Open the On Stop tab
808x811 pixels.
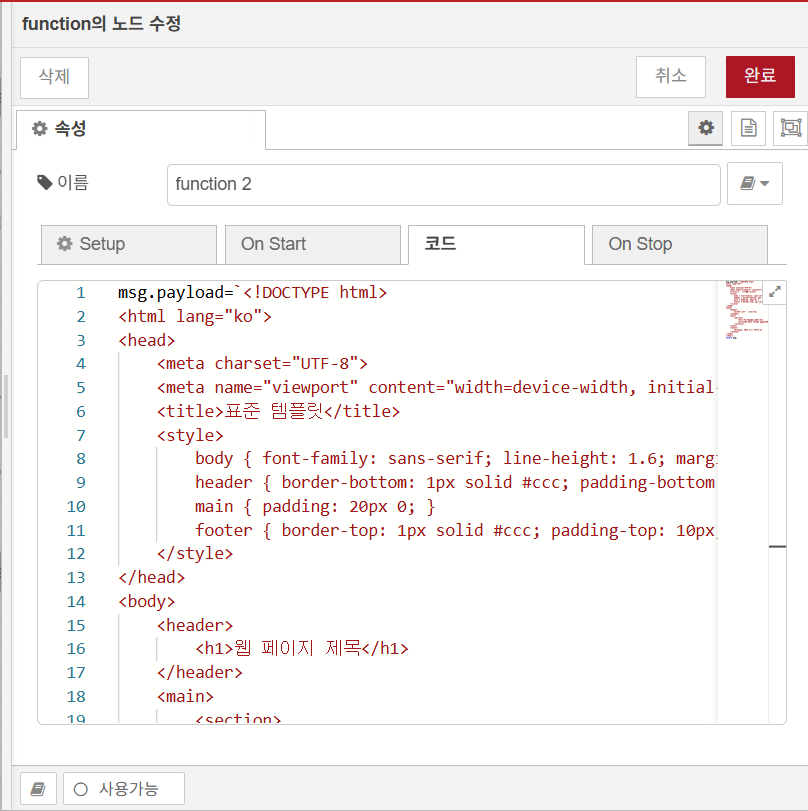(679, 244)
